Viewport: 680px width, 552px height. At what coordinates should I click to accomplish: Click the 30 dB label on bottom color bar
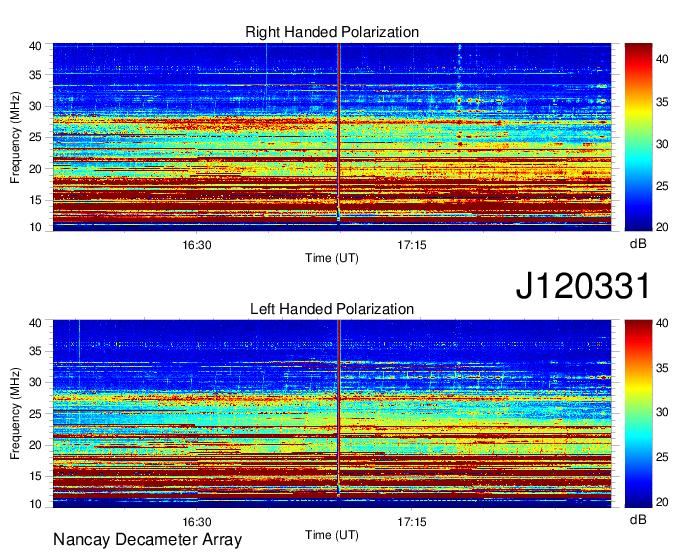pos(662,412)
